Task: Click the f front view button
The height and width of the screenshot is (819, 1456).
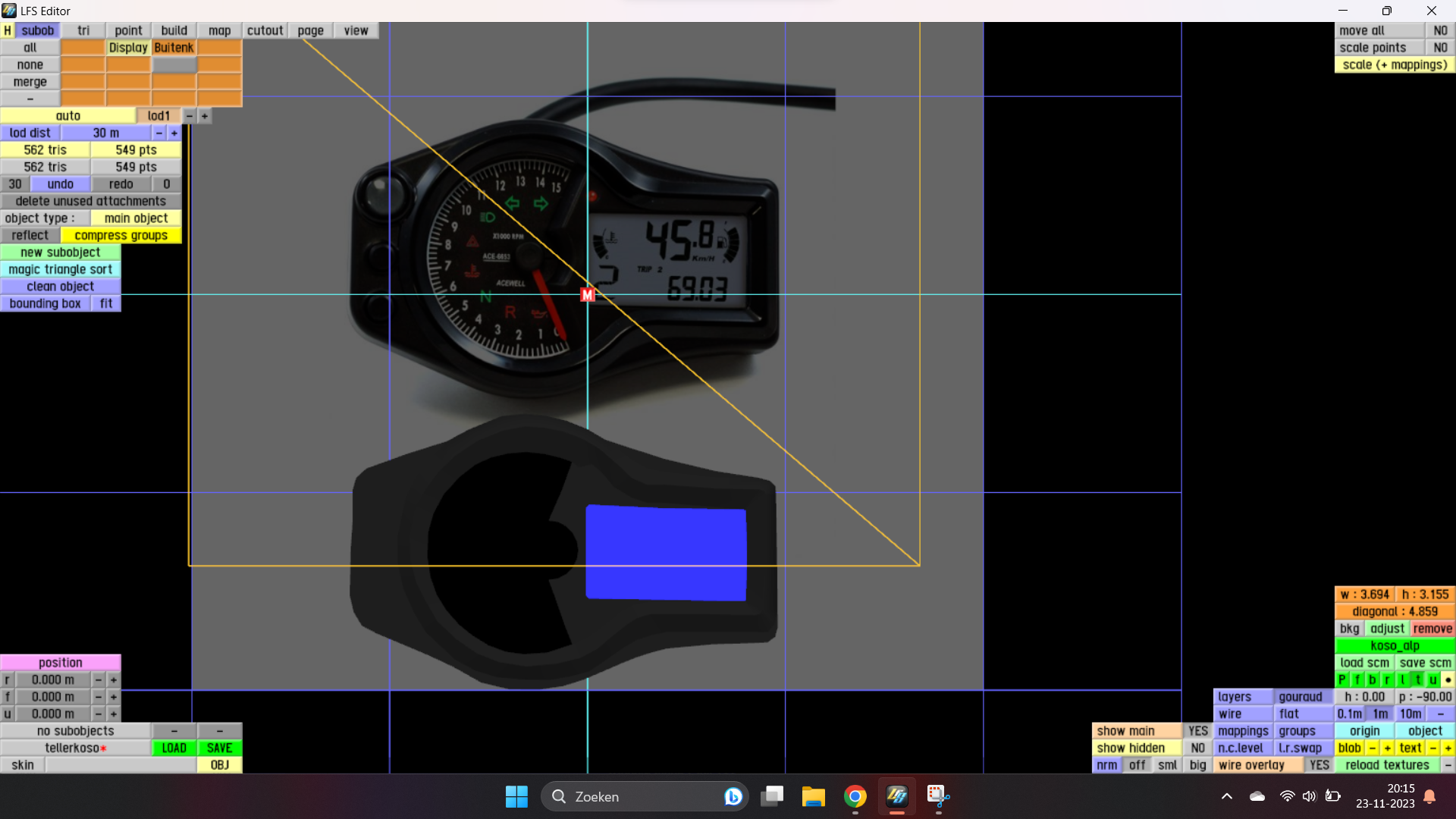Action: (x=1357, y=680)
